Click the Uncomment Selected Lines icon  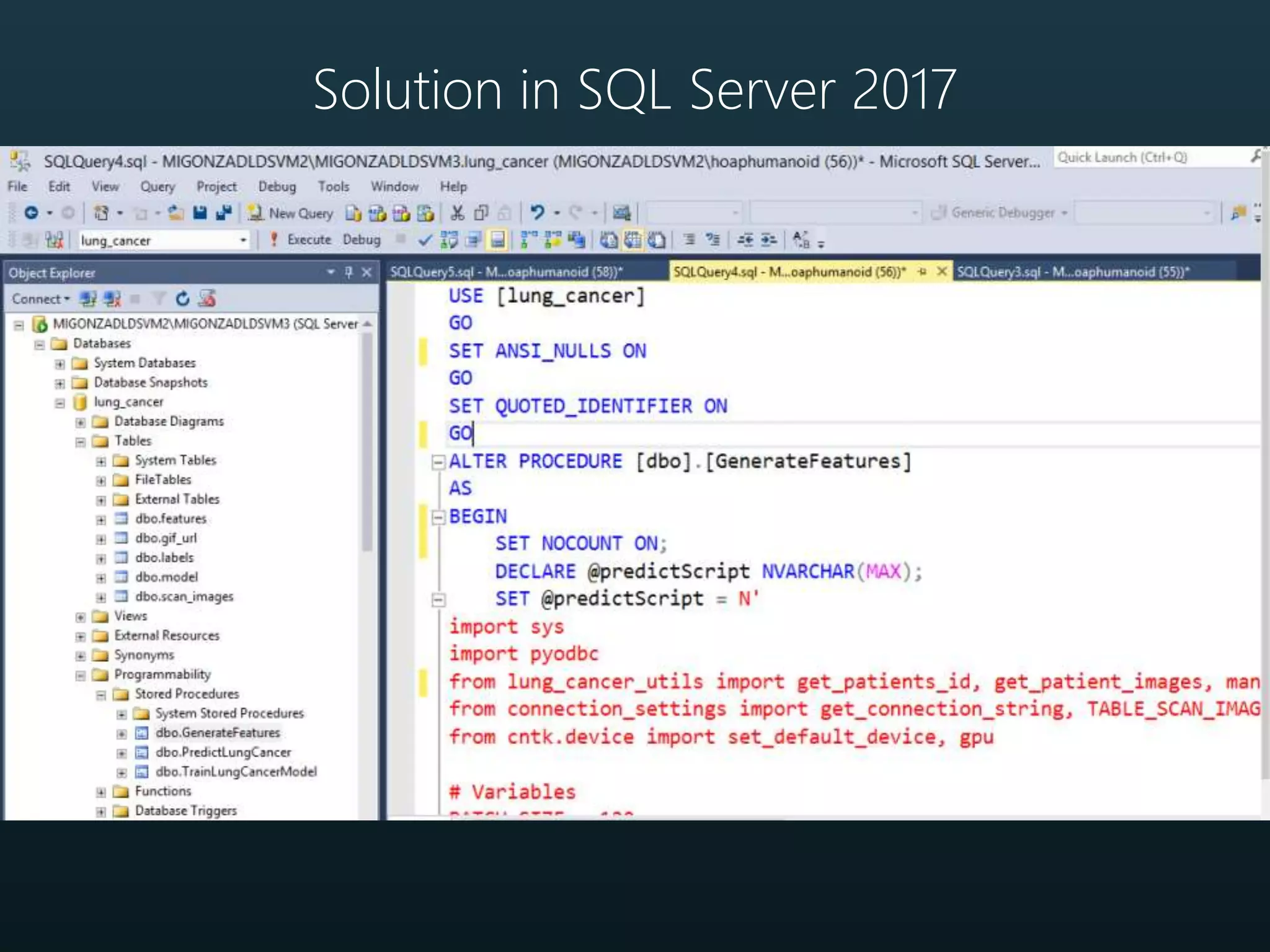[x=713, y=240]
